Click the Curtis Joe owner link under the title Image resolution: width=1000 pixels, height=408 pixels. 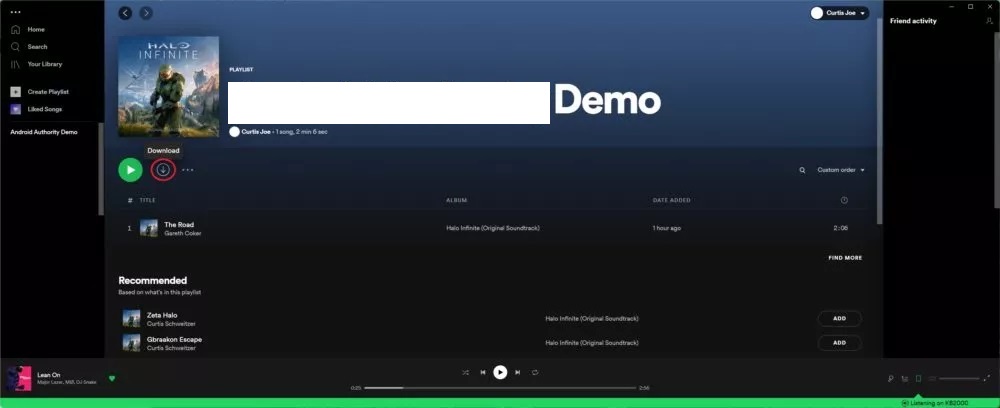point(256,131)
